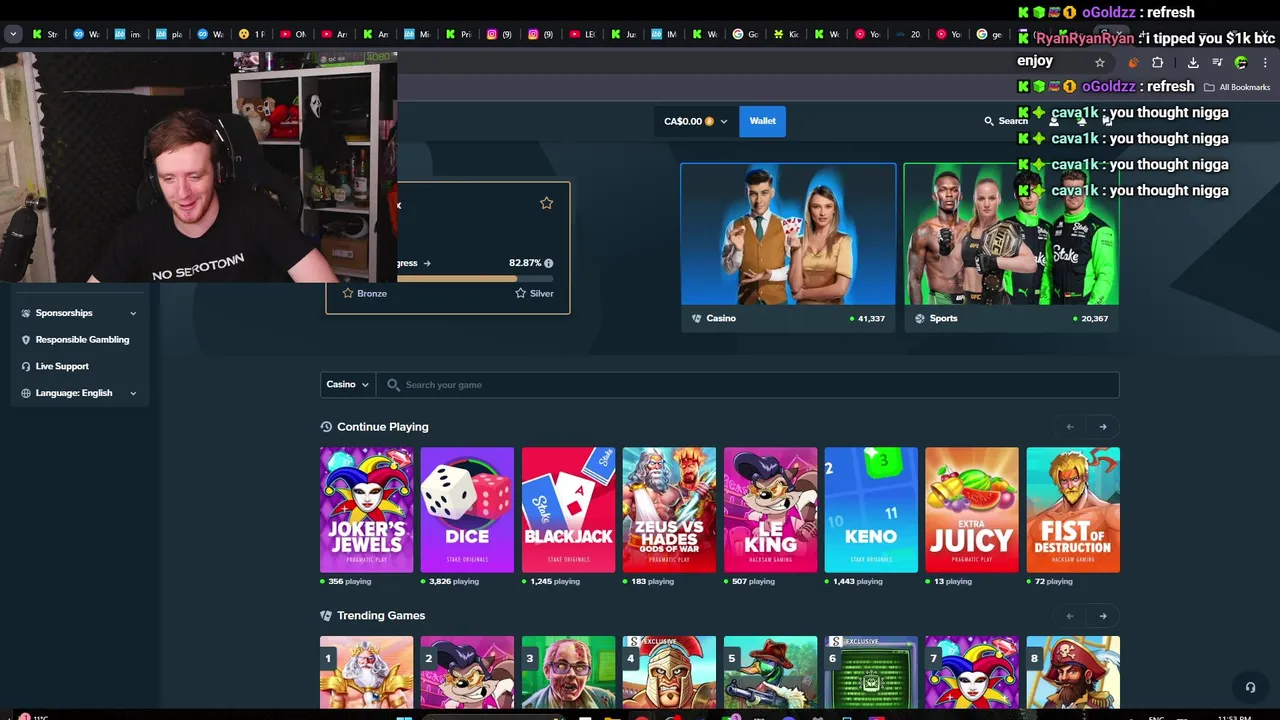
Task: Show previous Trending Games
Action: (x=1070, y=616)
